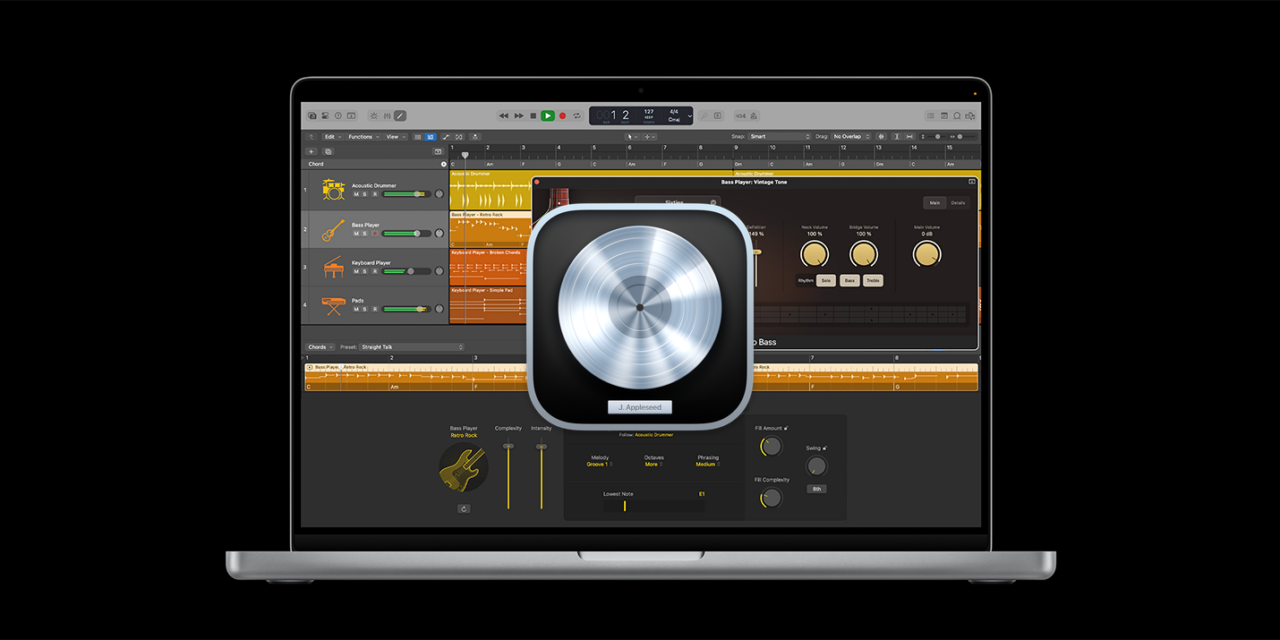Viewport: 1280px width, 640px height.
Task: Switch to the Details tab in Vintage Tone
Action: [958, 203]
